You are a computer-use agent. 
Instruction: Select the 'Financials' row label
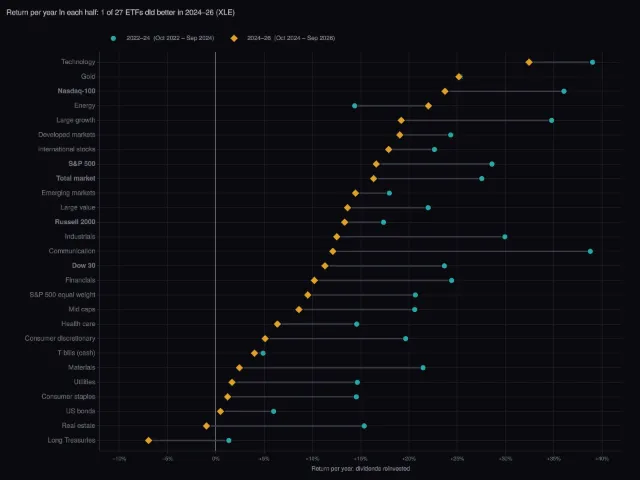[x=80, y=280]
